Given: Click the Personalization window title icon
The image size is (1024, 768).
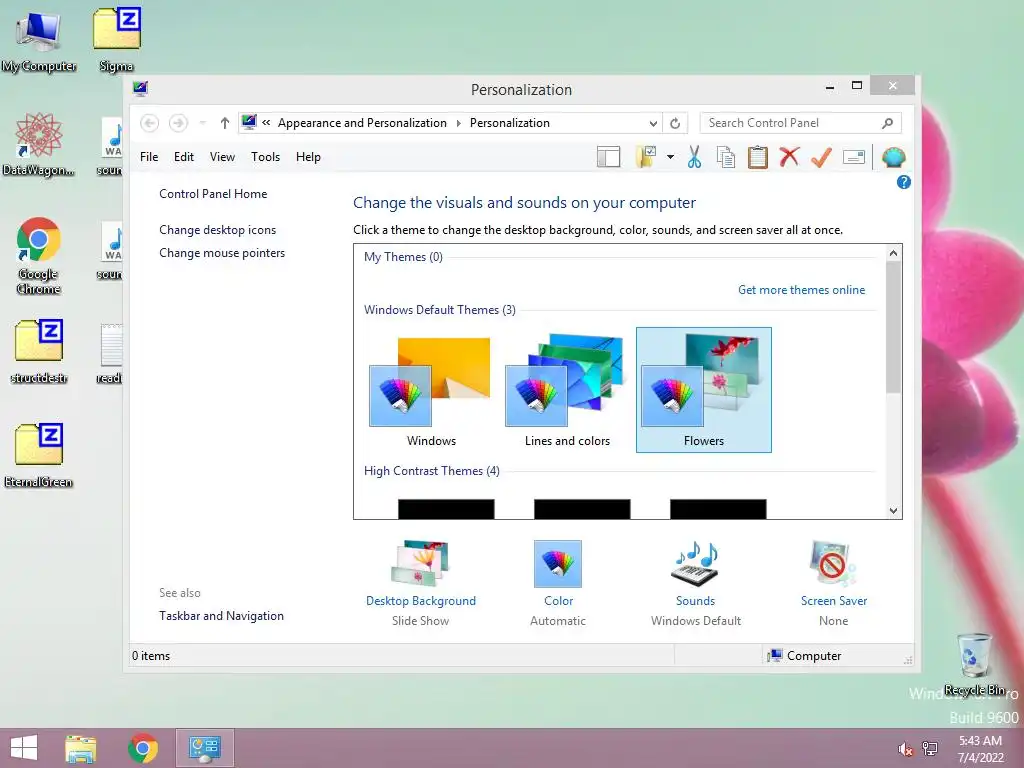Looking at the screenshot, I should 140,88.
